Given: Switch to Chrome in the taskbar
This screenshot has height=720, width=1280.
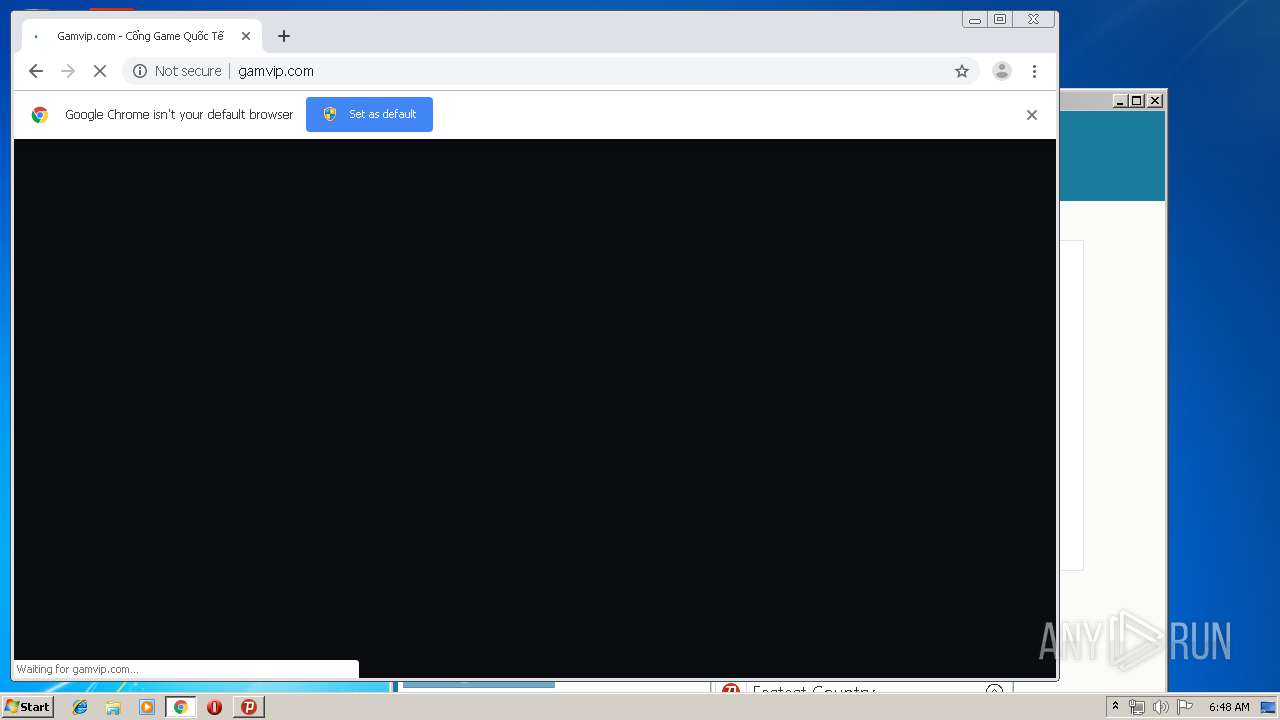Looking at the screenshot, I should click(181, 707).
